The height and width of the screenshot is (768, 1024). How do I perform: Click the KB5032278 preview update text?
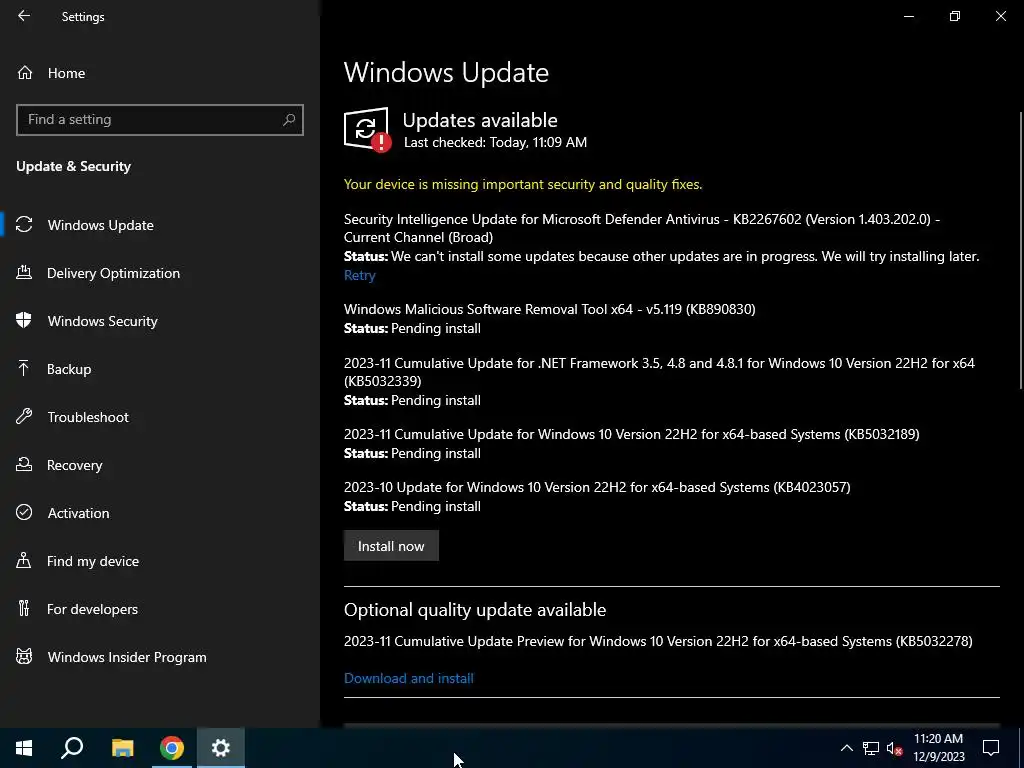pyautogui.click(x=658, y=641)
